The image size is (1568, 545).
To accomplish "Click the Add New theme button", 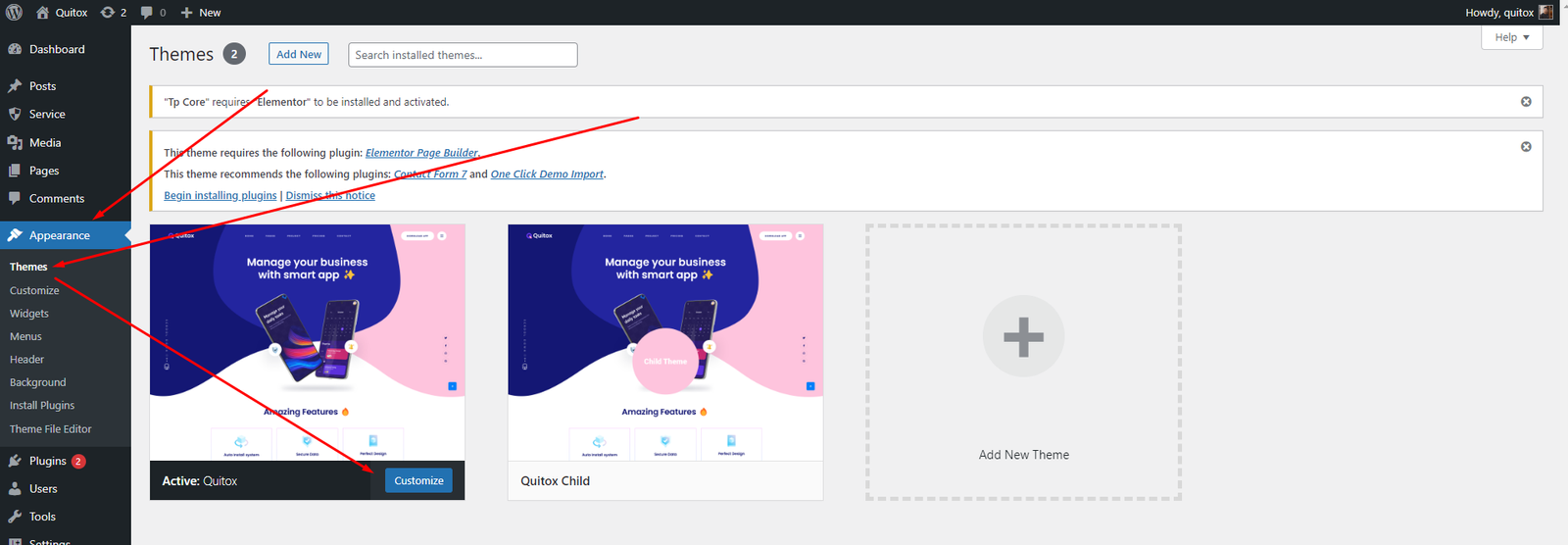I will [x=299, y=54].
